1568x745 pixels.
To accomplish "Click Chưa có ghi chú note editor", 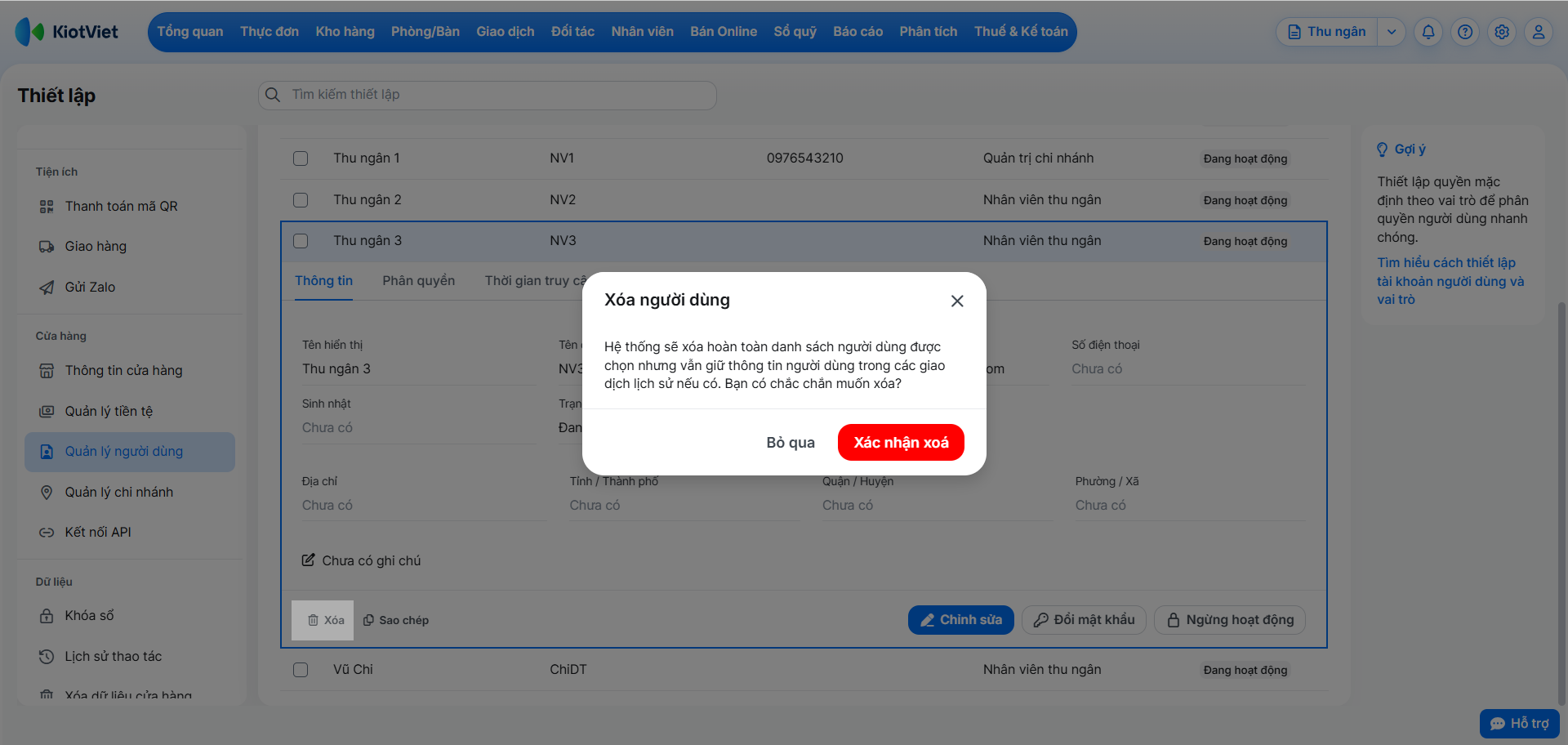I will coord(362,561).
